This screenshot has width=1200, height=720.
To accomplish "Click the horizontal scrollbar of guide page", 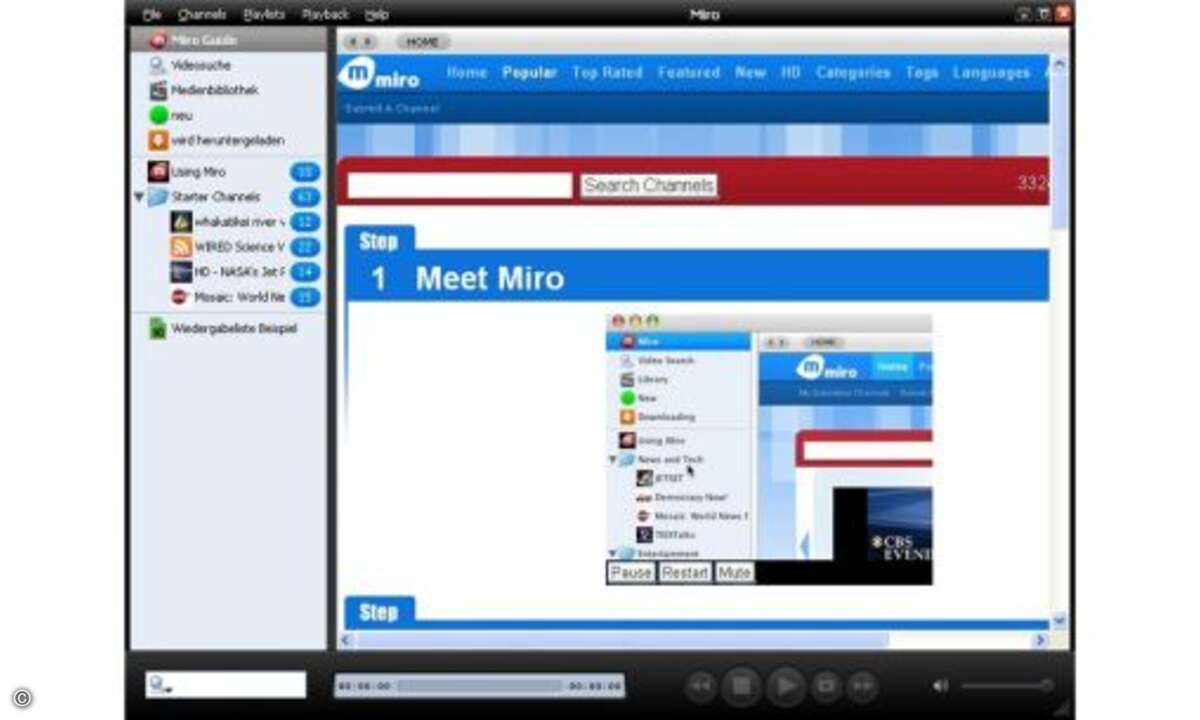I will pos(622,639).
